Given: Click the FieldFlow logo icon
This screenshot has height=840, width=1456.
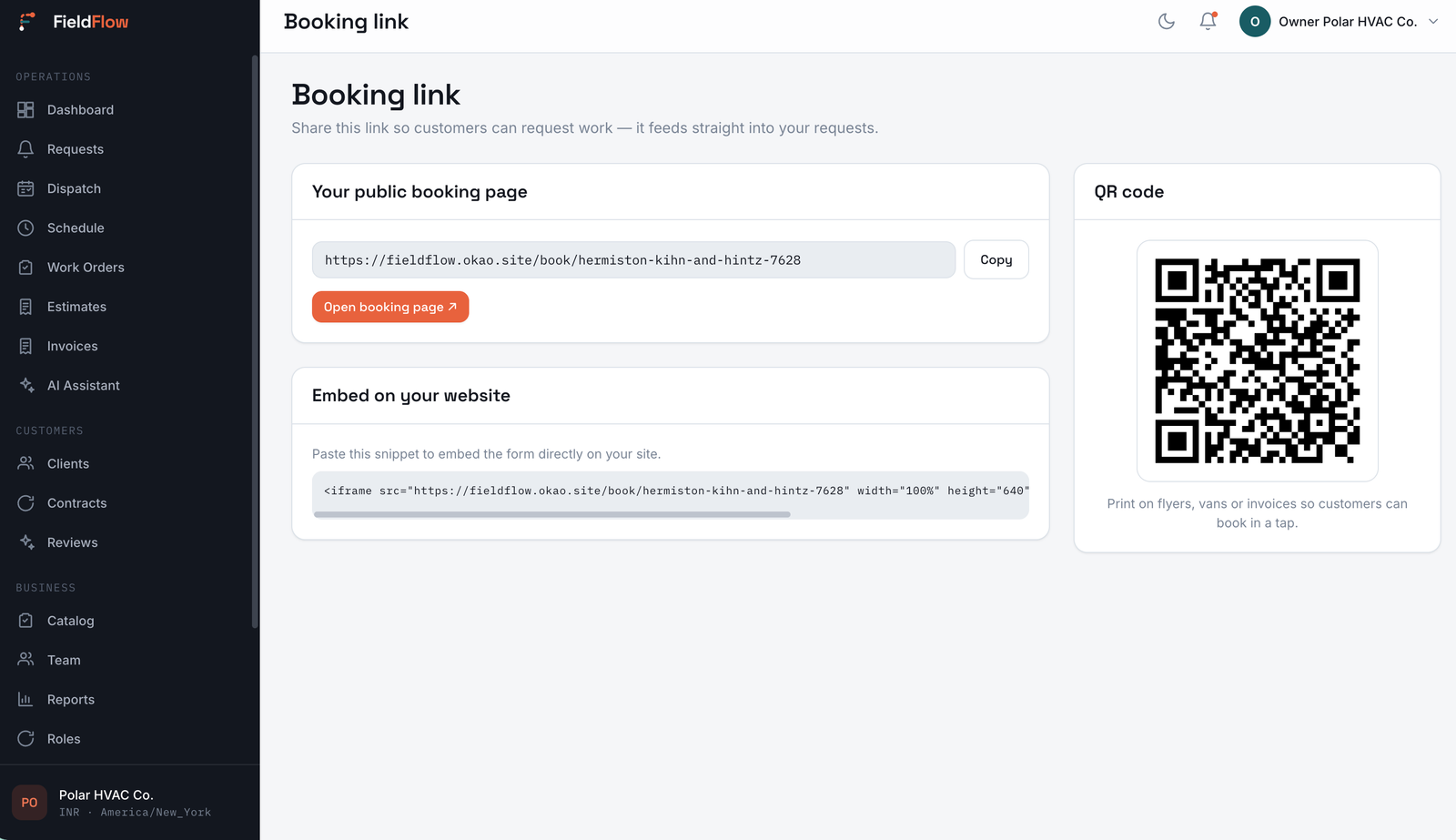Looking at the screenshot, I should [x=27, y=21].
